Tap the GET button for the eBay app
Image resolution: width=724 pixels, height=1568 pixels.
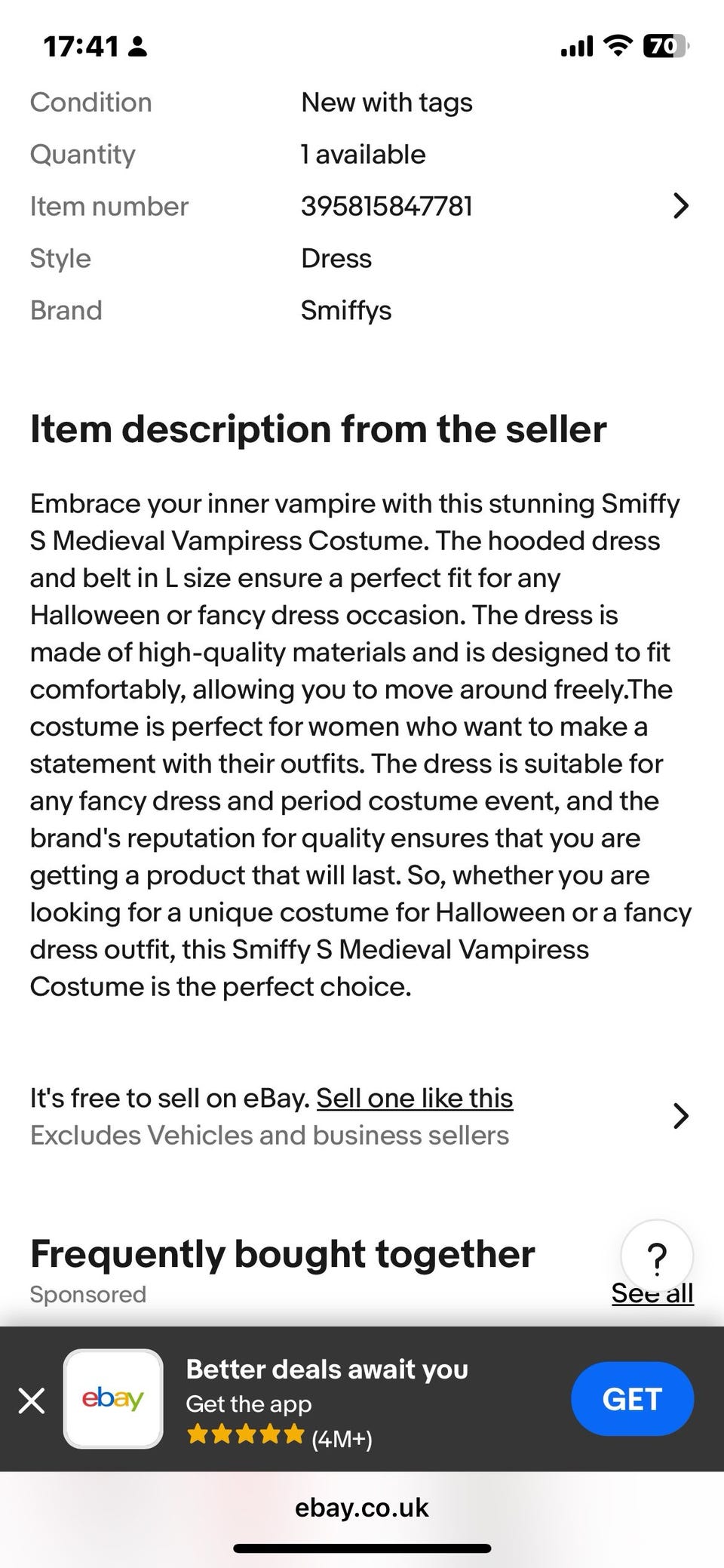(x=632, y=1399)
